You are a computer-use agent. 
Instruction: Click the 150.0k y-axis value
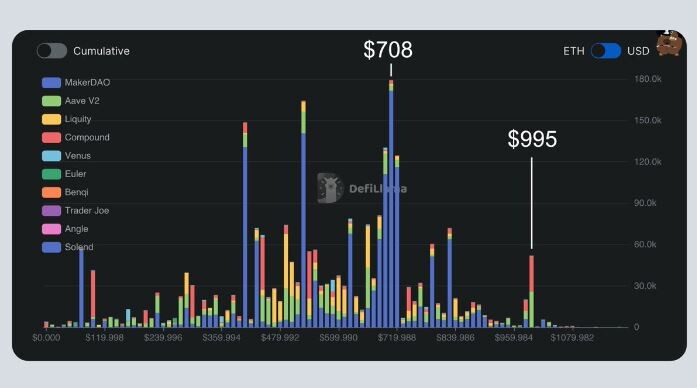click(648, 120)
